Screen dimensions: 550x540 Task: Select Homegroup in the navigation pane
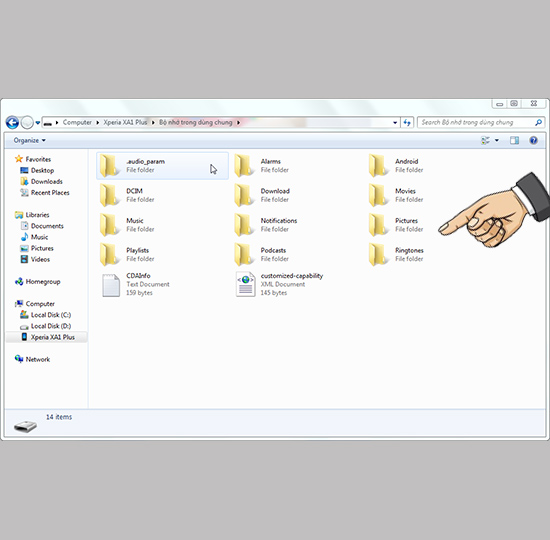[43, 282]
